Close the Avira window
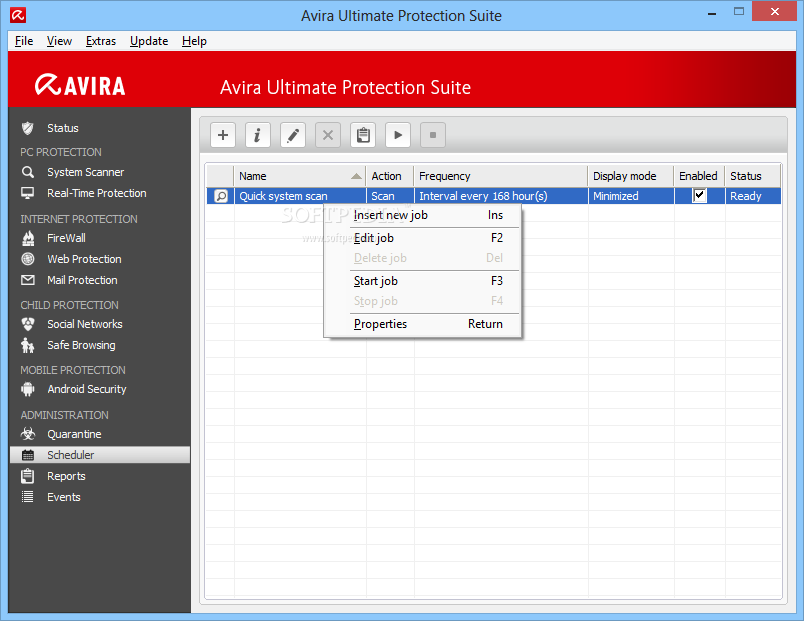 pos(774,11)
